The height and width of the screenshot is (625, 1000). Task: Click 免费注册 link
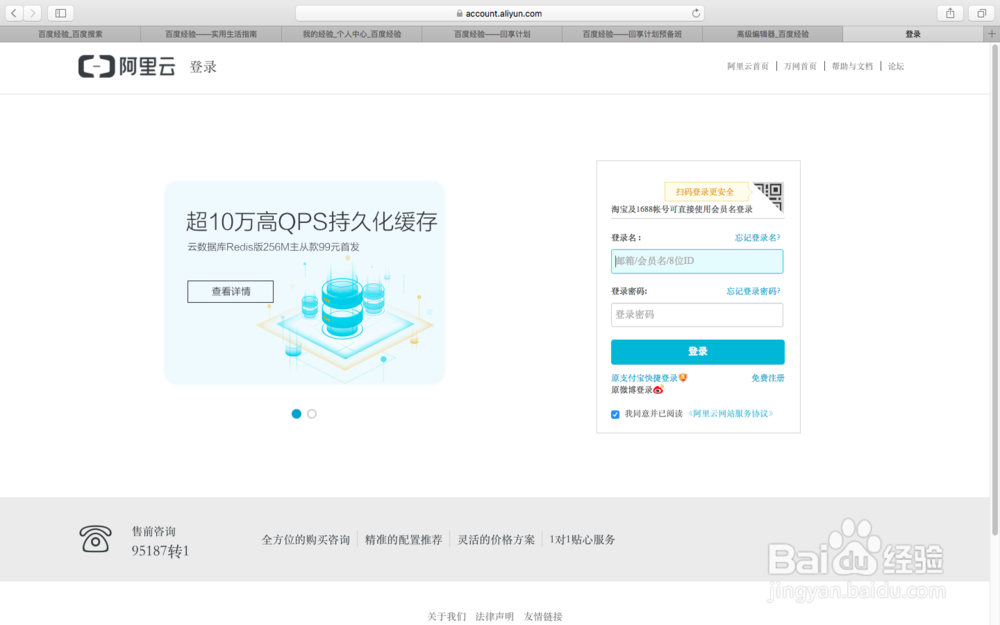[x=768, y=378]
